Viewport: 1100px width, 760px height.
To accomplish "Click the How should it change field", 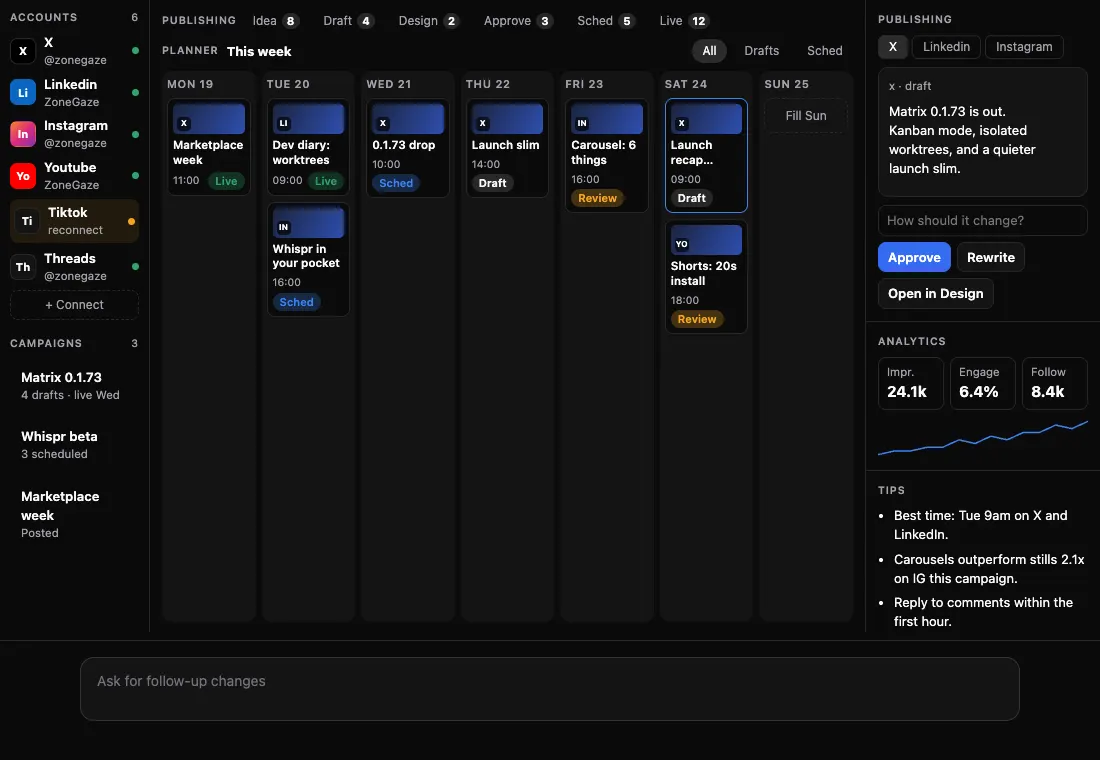I will 982,220.
